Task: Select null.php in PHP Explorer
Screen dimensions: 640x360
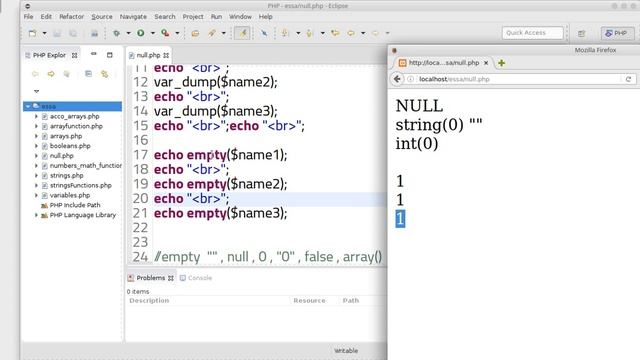Action: coord(61,156)
